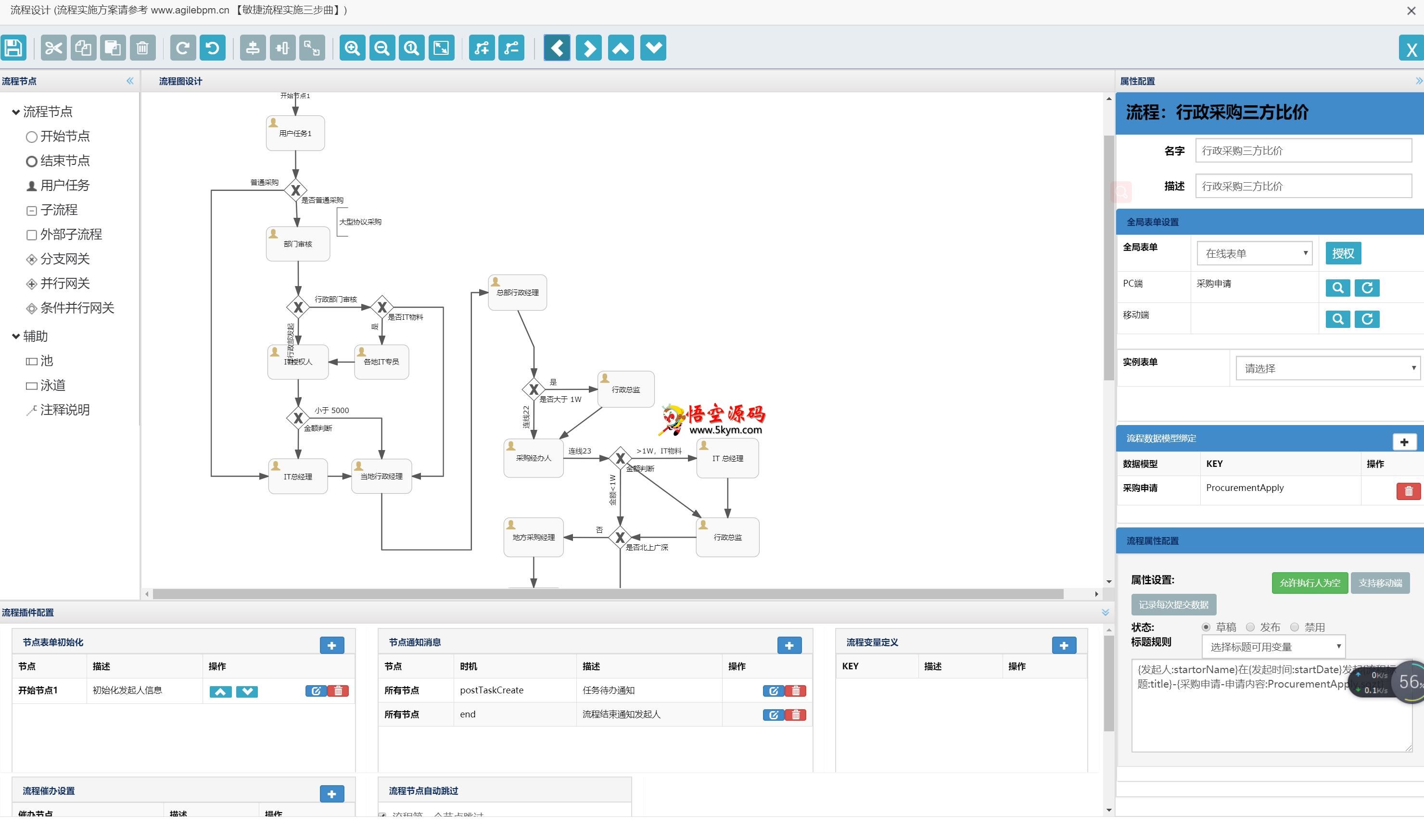The width and height of the screenshot is (1424, 840).
Task: Click the canvas horizontal scrollbar
Action: (x=608, y=594)
